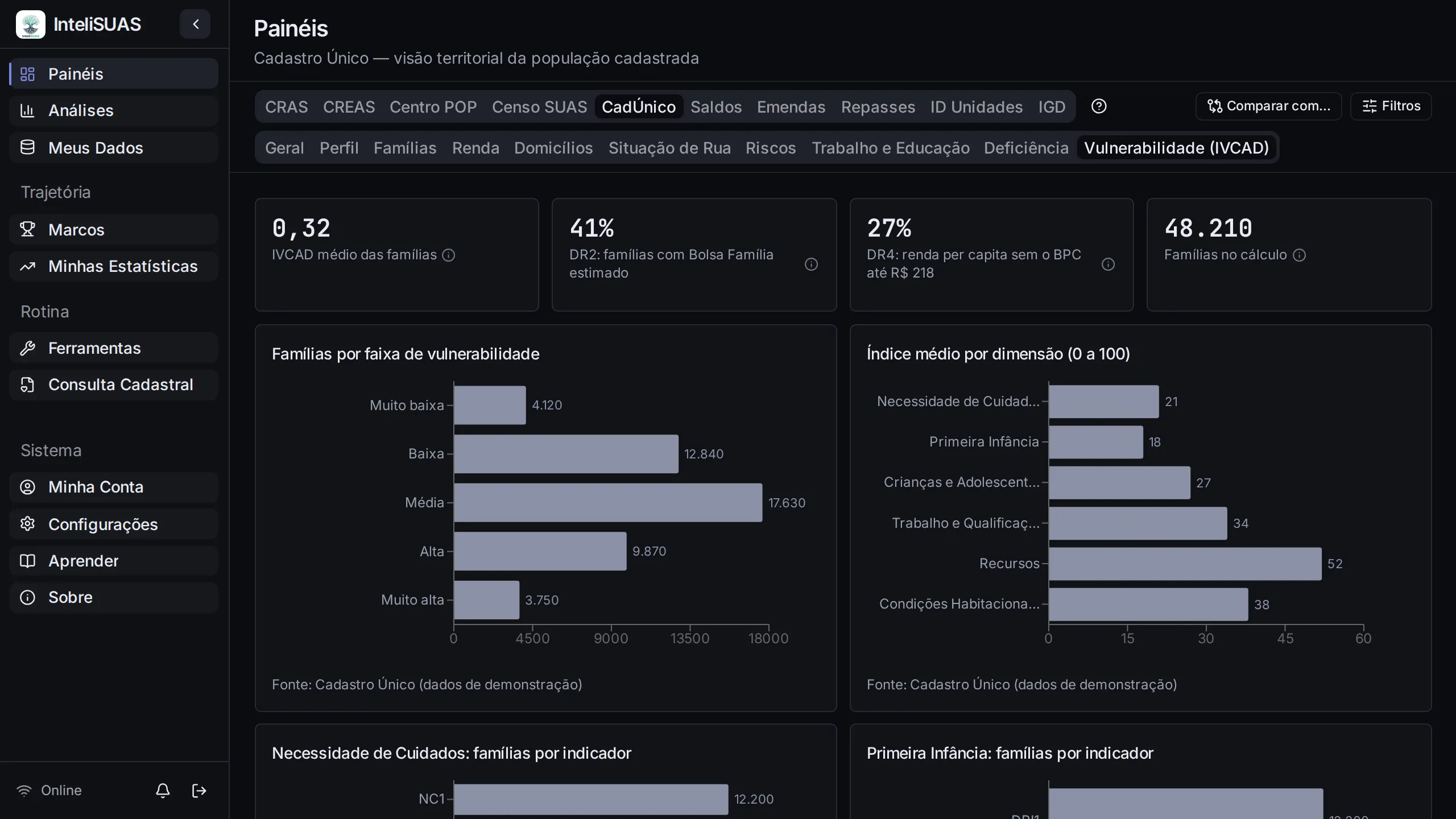This screenshot has height=819, width=1456.
Task: Show info for IVCAD médio das famílias
Action: click(449, 255)
